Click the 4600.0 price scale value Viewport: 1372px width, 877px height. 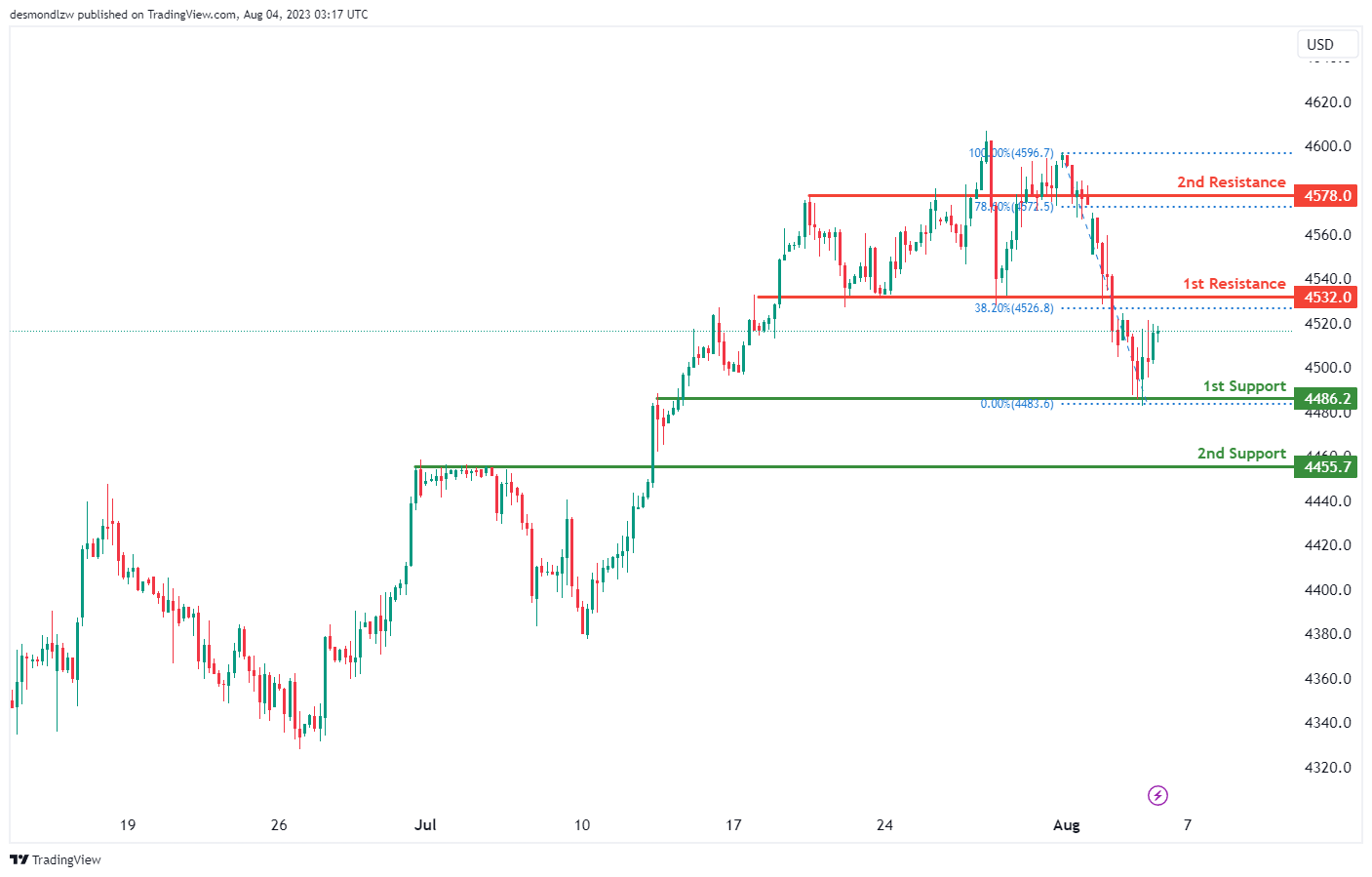1327,146
